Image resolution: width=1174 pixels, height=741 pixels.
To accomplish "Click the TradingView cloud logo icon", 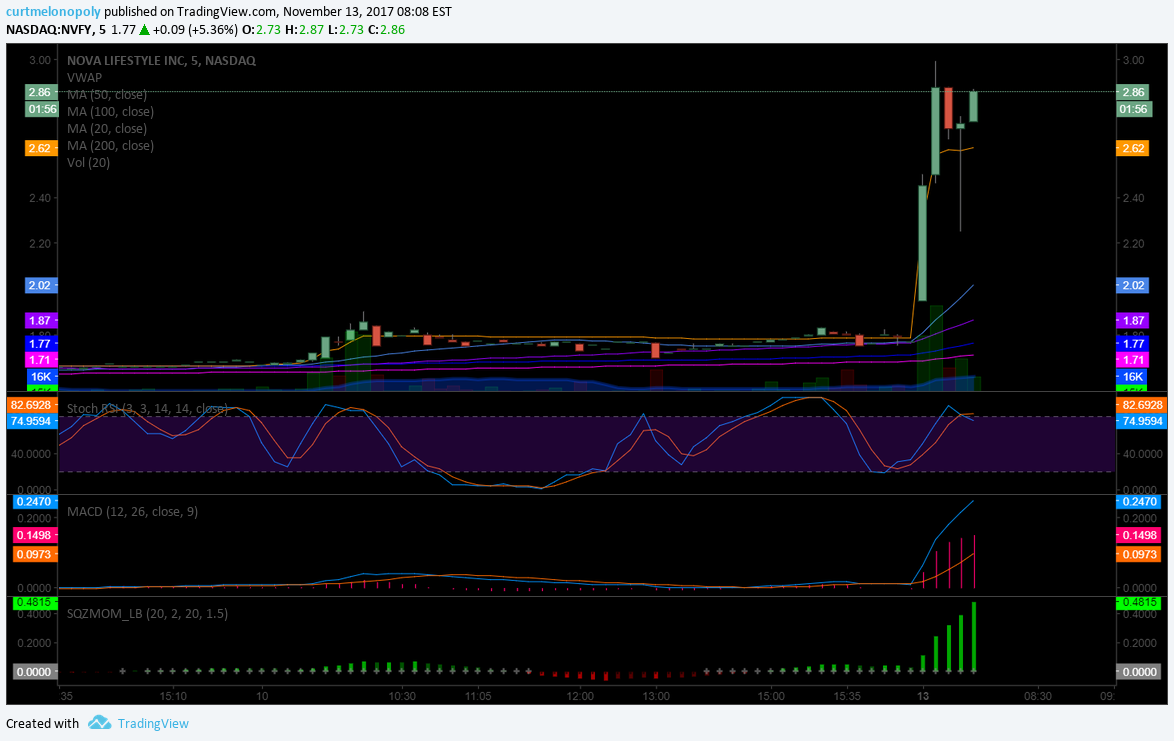I will click(99, 723).
